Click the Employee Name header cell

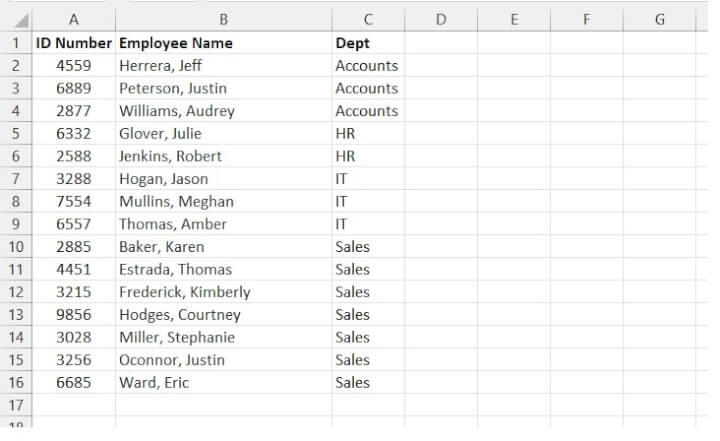click(x=223, y=43)
